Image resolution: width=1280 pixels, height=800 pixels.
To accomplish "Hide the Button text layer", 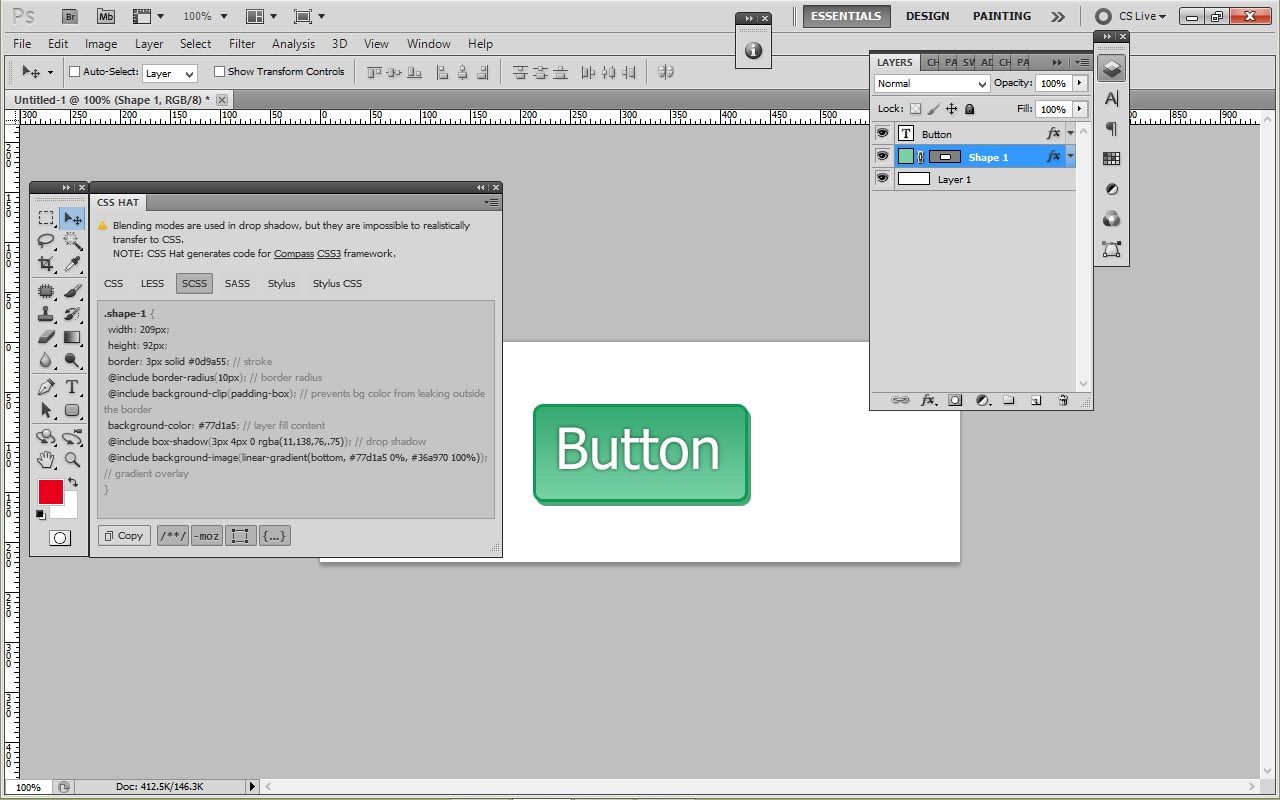I will click(x=882, y=133).
